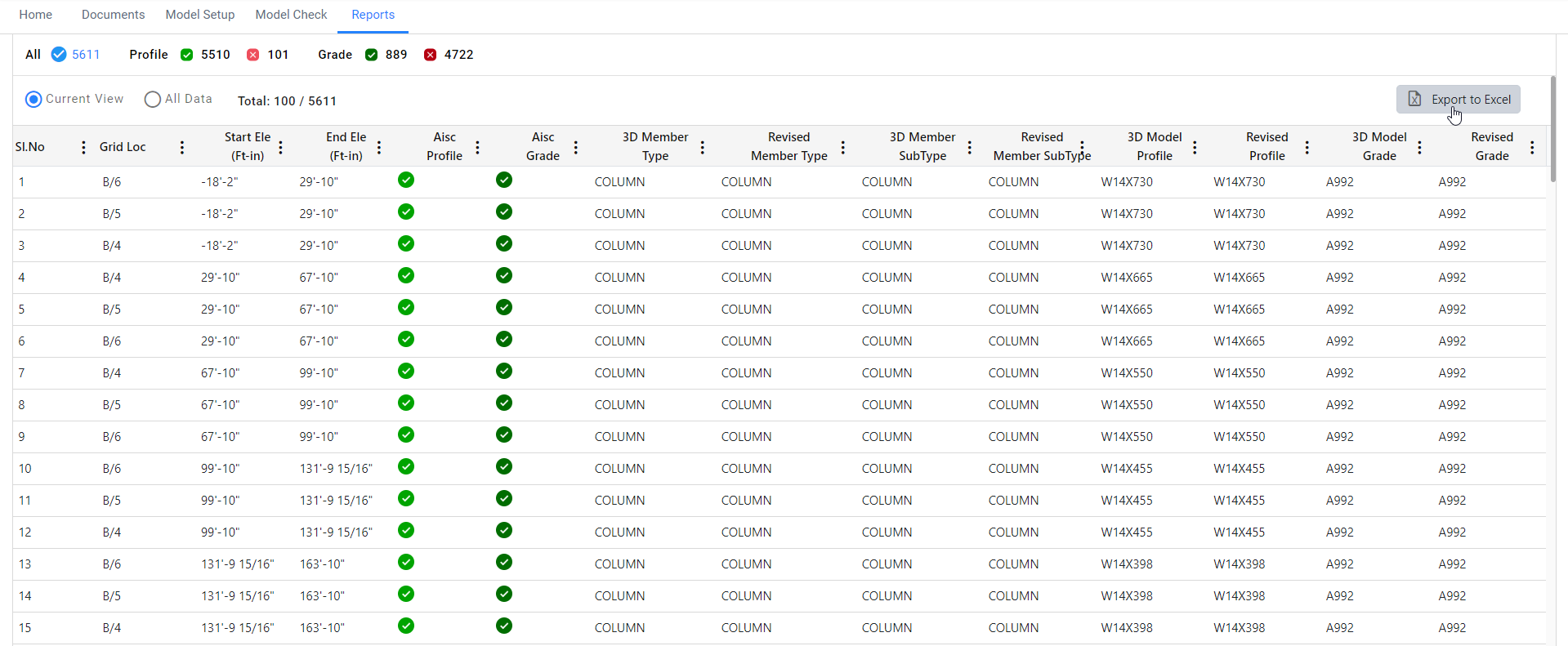Screen dimensions: 1568x646
Task: Sort by the Revised Grade column header
Action: click(x=1491, y=146)
